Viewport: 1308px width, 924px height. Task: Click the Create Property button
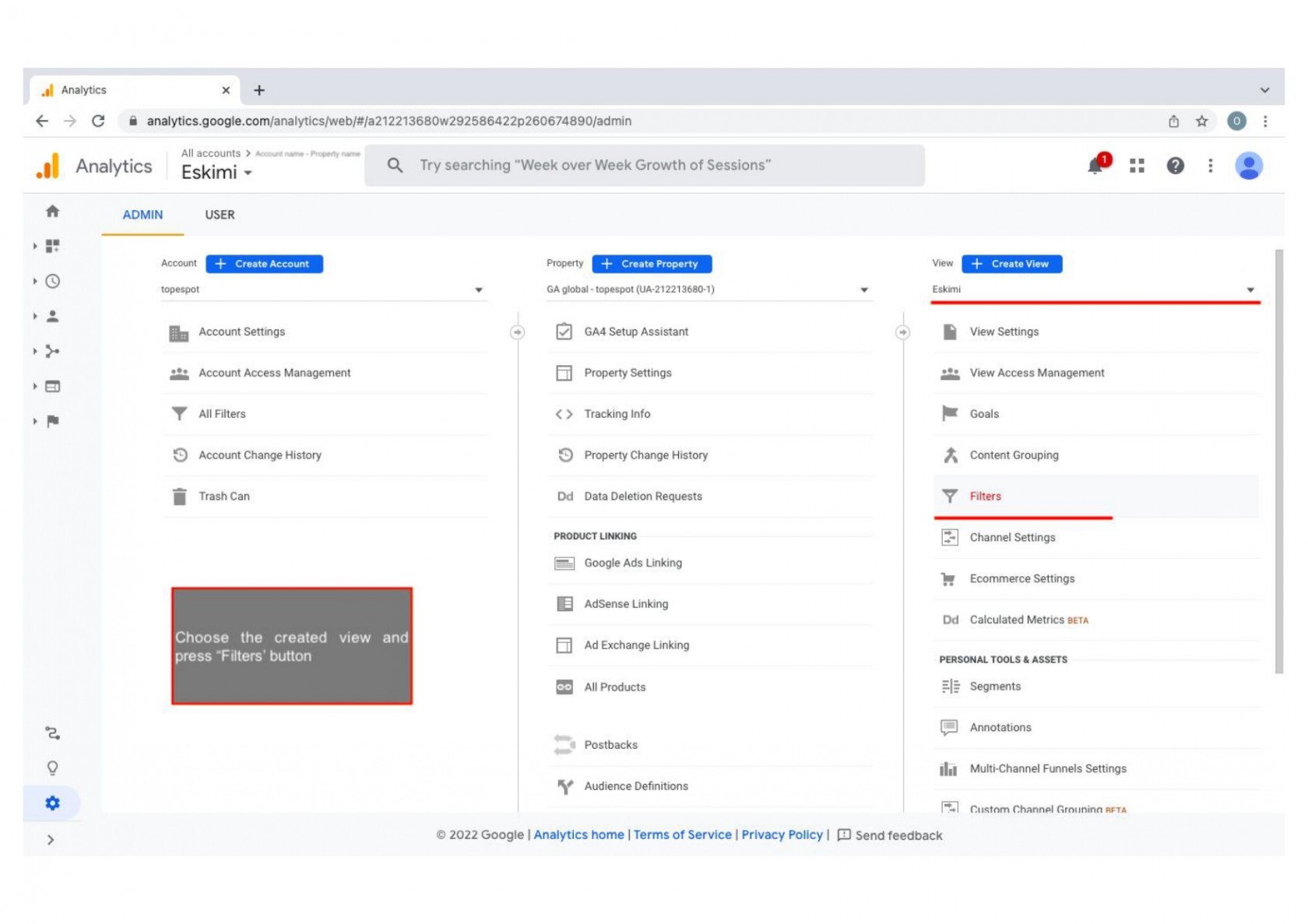(652, 264)
